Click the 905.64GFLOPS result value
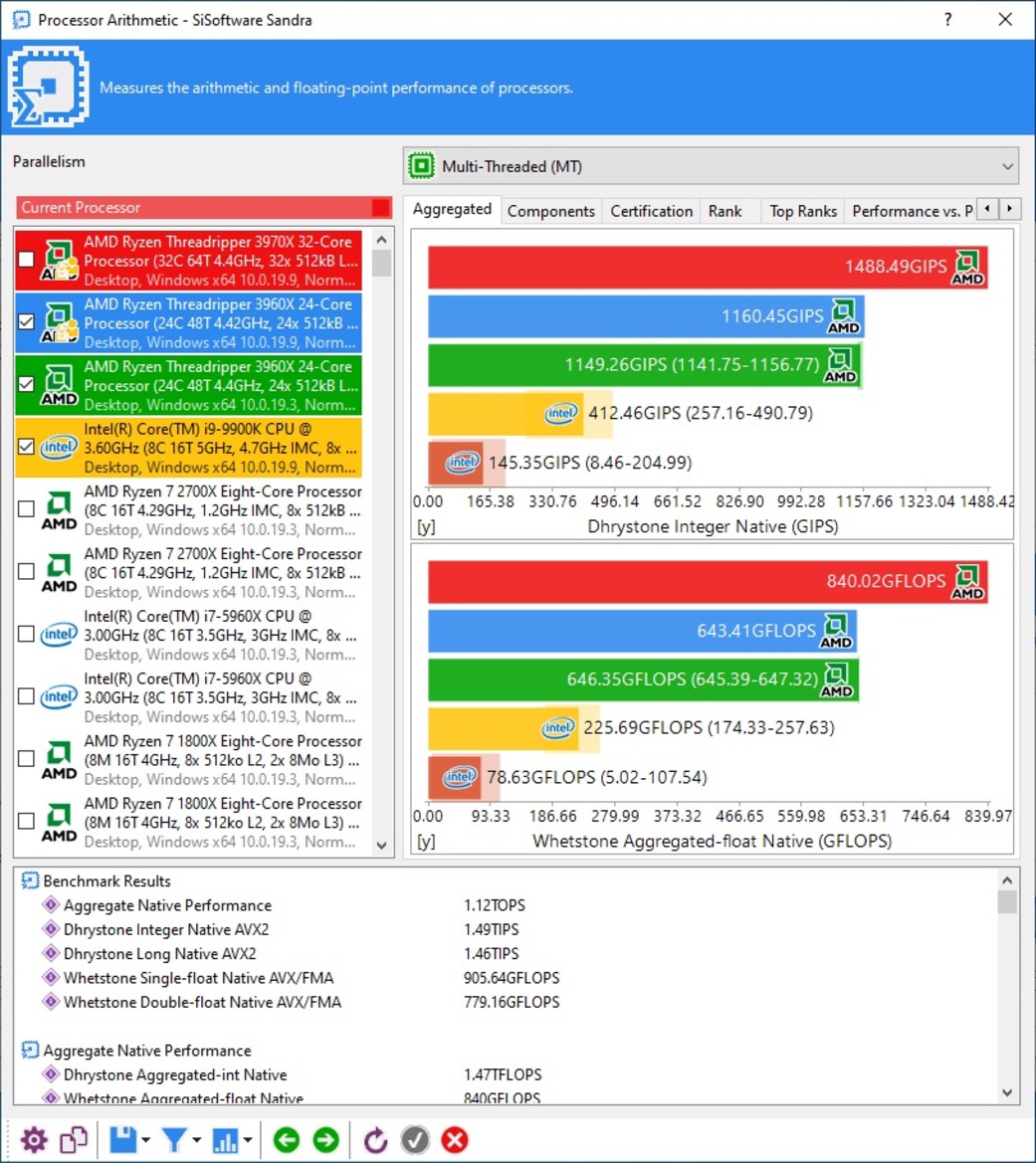Image resolution: width=1036 pixels, height=1163 pixels. click(512, 978)
